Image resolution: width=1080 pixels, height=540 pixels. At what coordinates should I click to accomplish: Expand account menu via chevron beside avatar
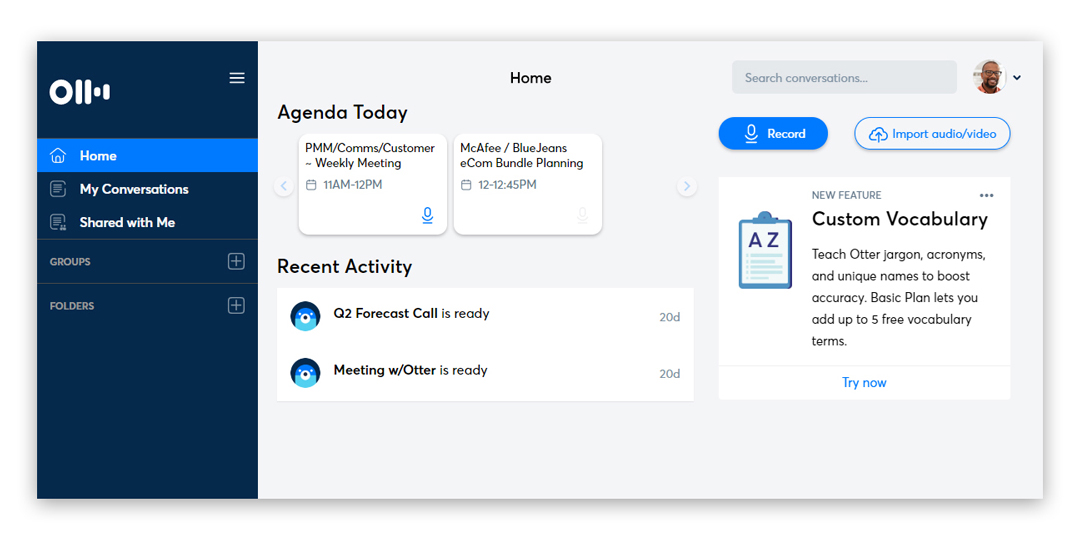pyautogui.click(x=1017, y=78)
